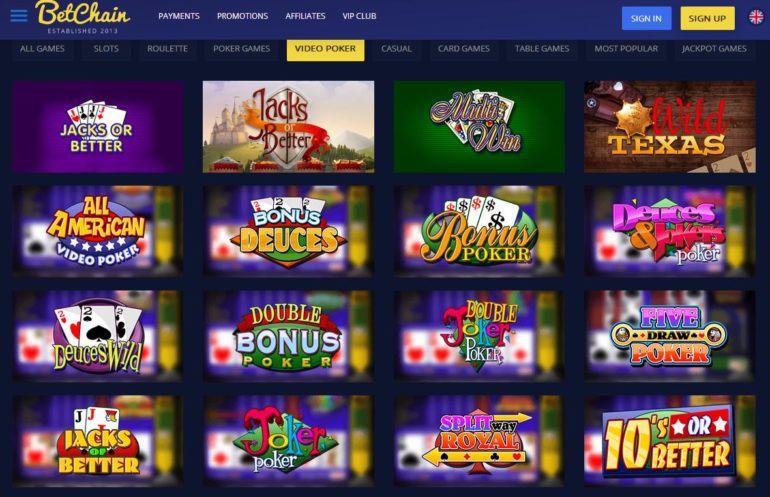Open Double Bonus Poker game
Screen dimensions: 770x497
pyautogui.click(x=288, y=336)
